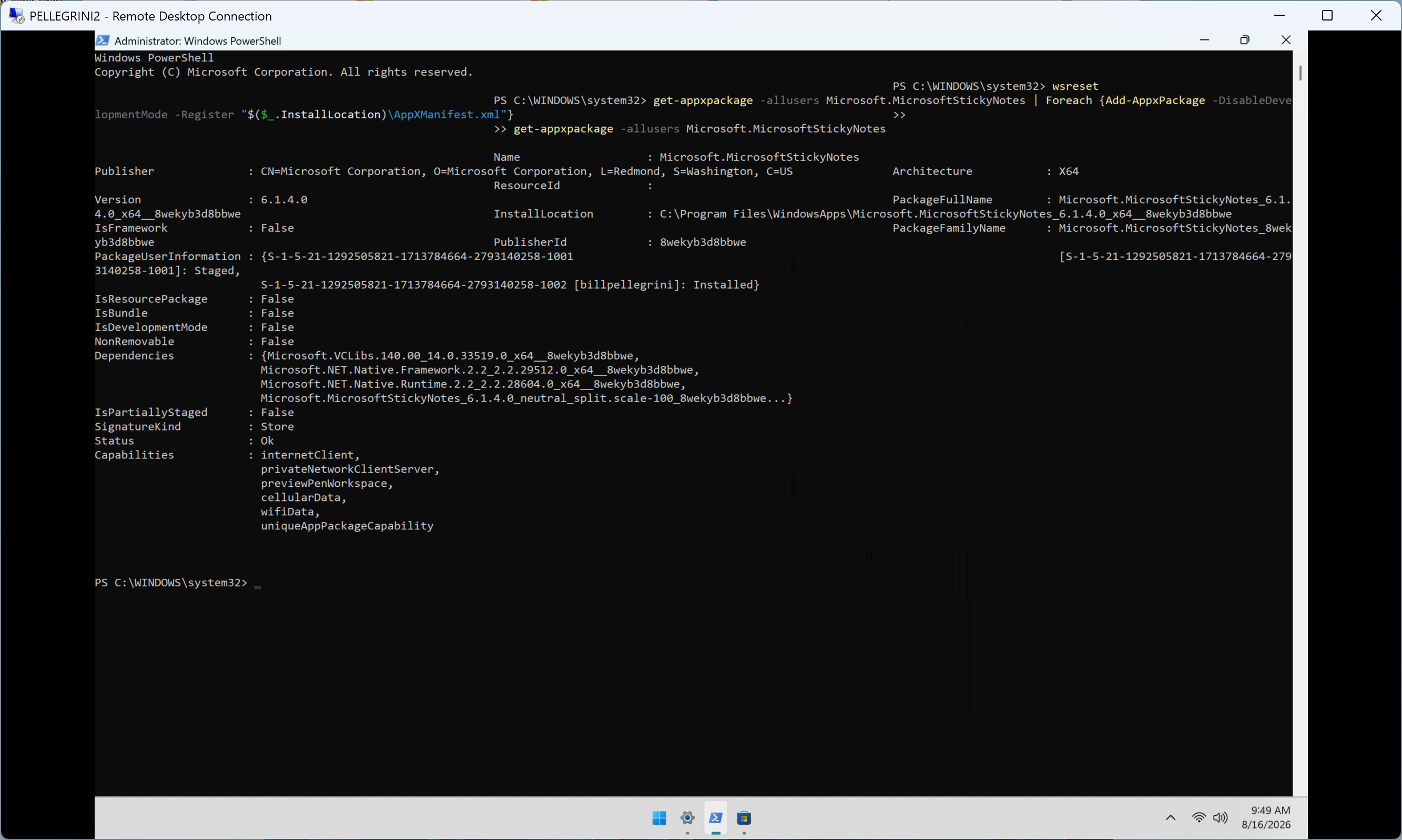The width and height of the screenshot is (1402, 840).
Task: Open Settings from the taskbar
Action: tap(687, 818)
